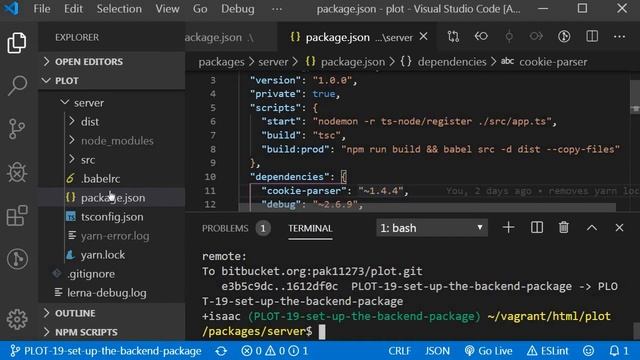The image size is (640, 360).
Task: Open the Debug menu
Action: coord(238,9)
